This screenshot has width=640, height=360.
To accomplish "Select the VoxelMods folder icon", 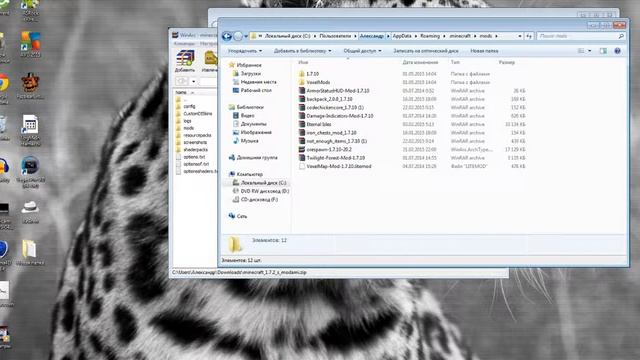I will tap(302, 82).
